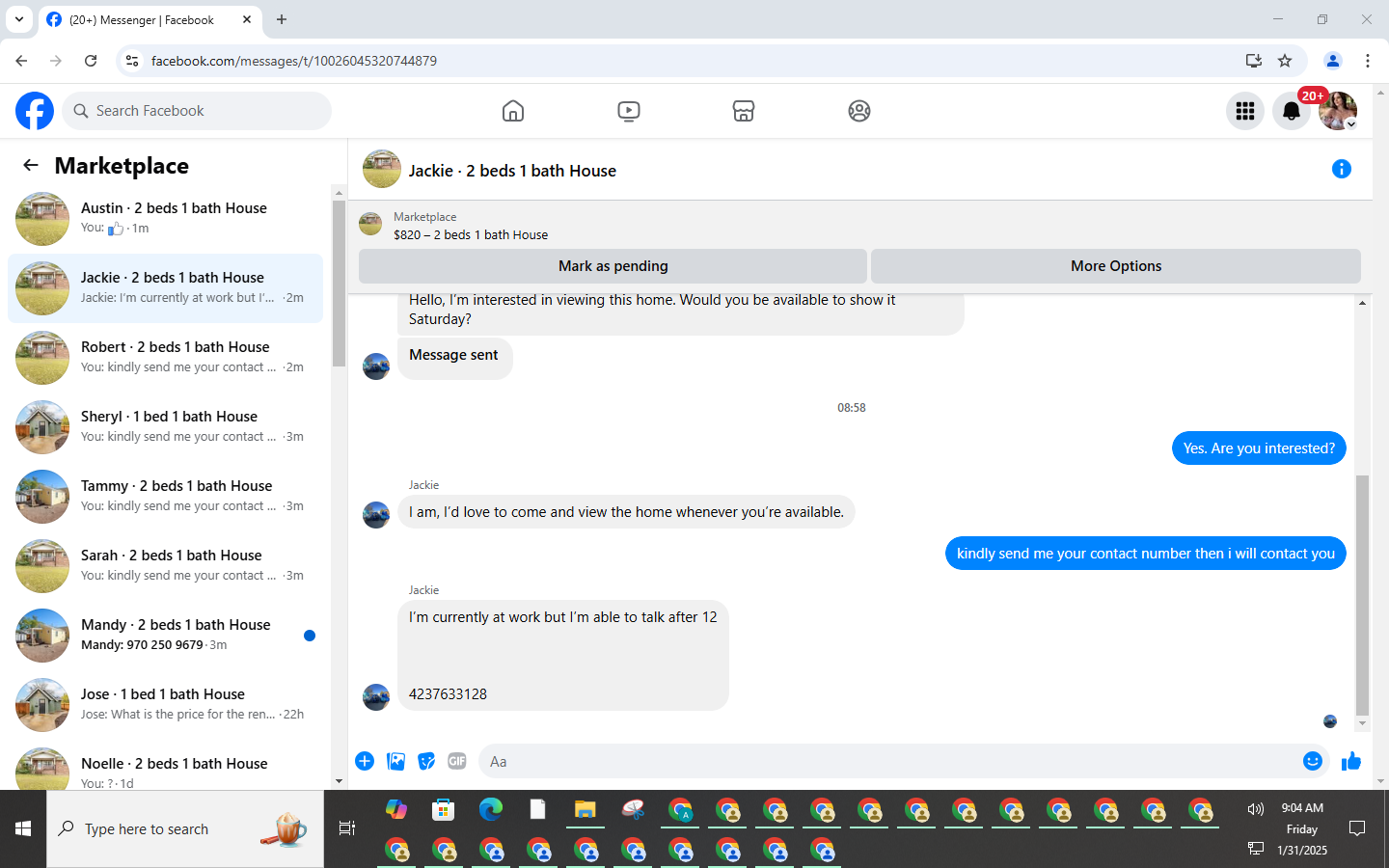Open the account menu on profile picture
The width and height of the screenshot is (1389, 868).
(x=1338, y=111)
